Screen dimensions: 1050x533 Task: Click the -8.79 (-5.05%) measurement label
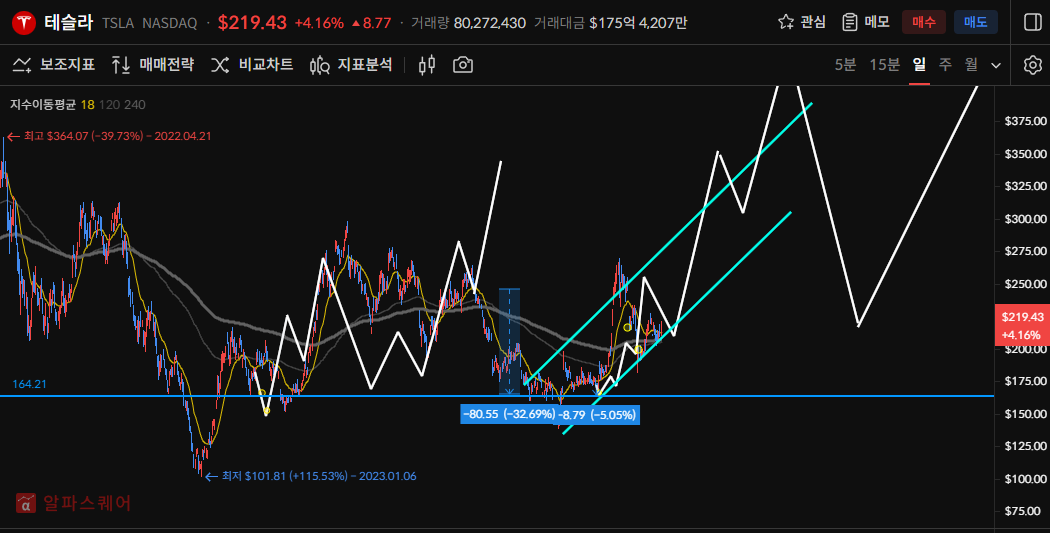click(597, 415)
